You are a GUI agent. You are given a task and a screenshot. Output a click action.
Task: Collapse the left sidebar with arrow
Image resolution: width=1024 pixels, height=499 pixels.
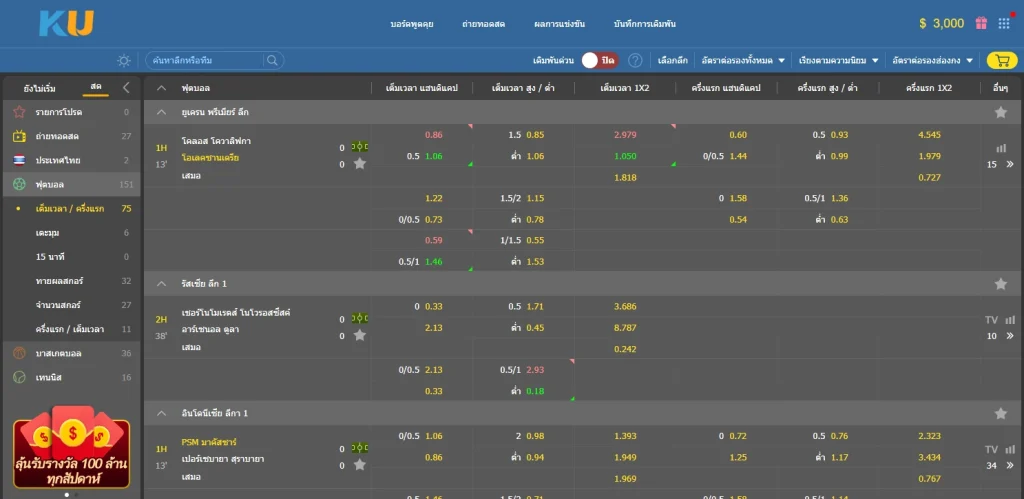pyautogui.click(x=126, y=88)
